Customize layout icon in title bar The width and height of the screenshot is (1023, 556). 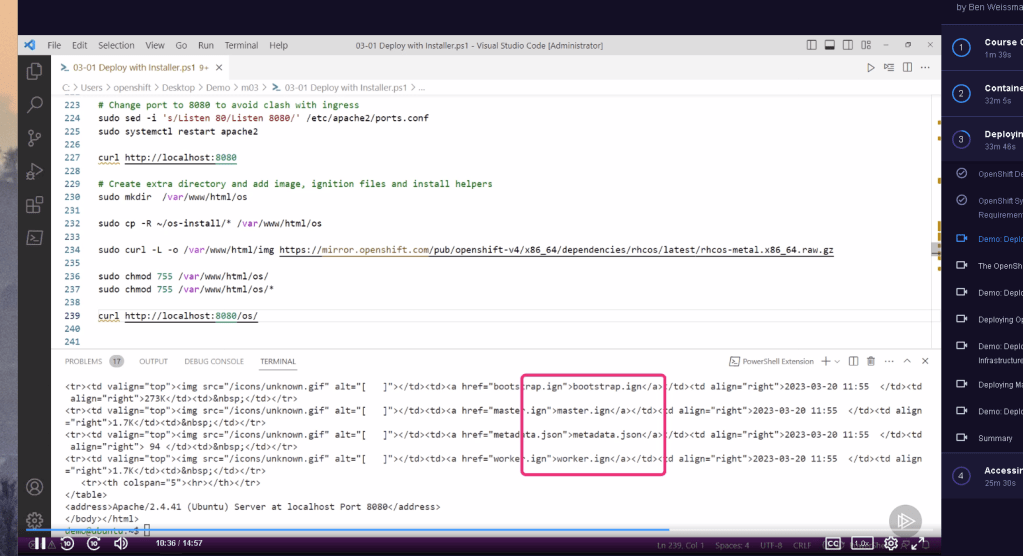866,45
